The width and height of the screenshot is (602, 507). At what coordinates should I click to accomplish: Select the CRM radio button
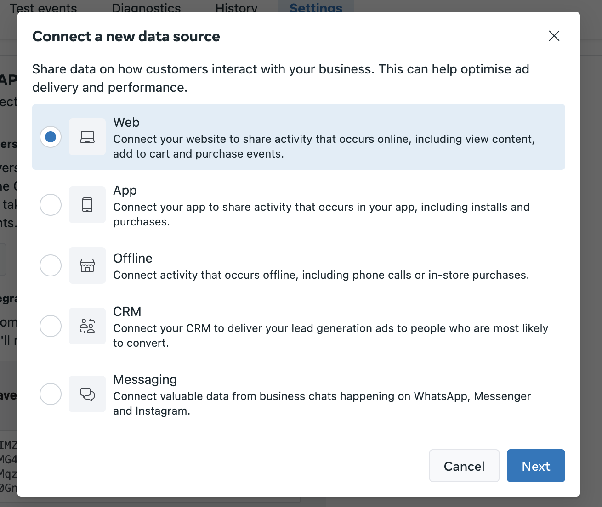coord(50,326)
